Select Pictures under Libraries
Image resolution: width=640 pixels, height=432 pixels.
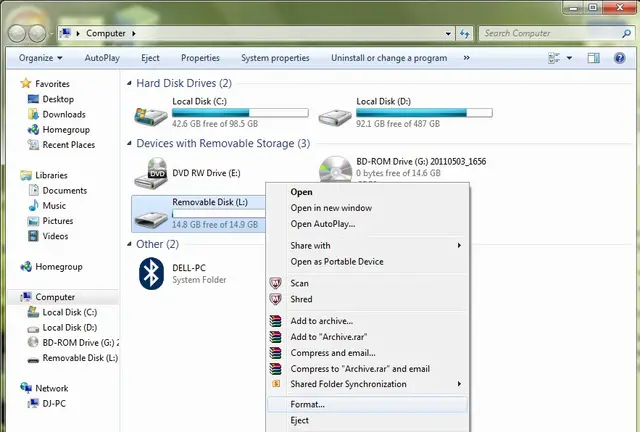coord(58,221)
